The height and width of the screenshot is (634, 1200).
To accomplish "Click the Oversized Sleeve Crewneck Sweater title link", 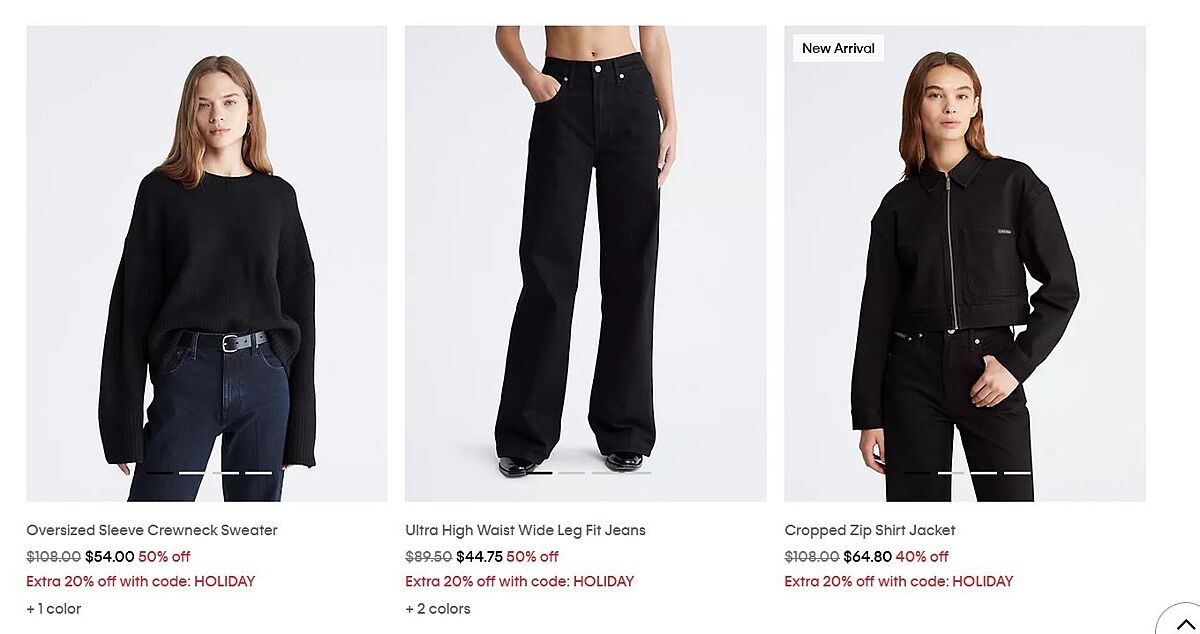I will 152,530.
